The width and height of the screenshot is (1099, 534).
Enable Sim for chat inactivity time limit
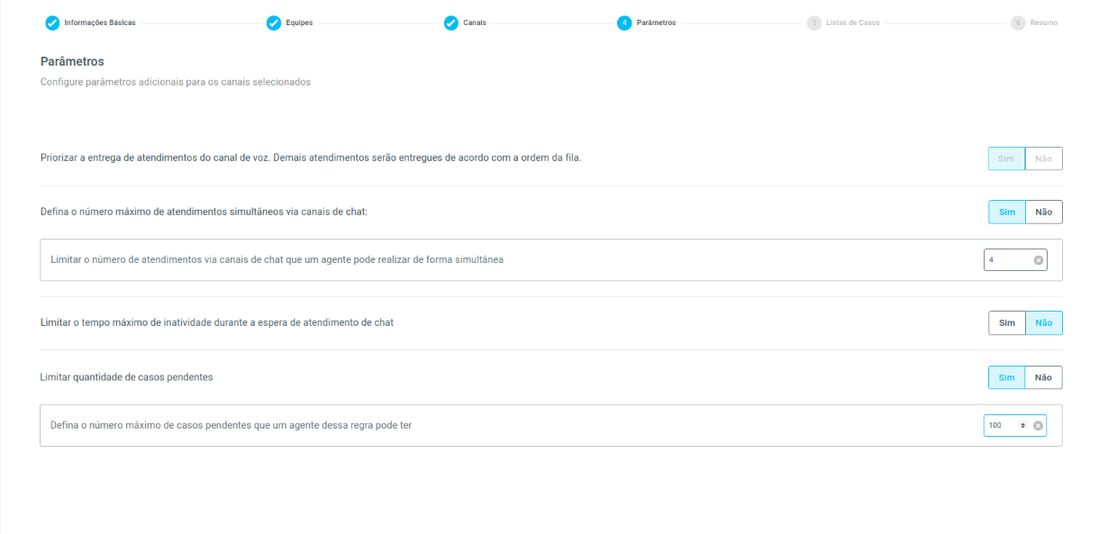tap(1006, 323)
